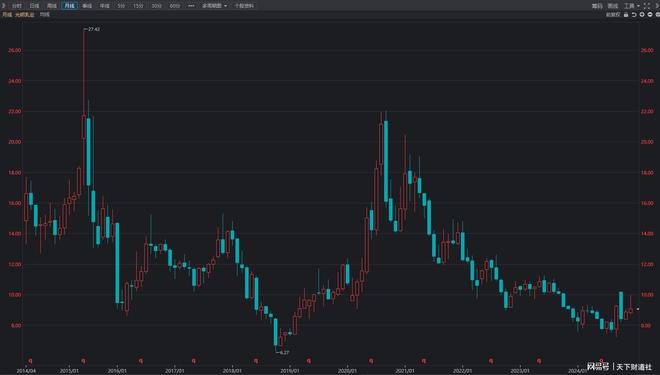Click the zoom-in plus circle icon
Image resolution: width=660 pixels, height=375 pixels.
coord(642,14)
